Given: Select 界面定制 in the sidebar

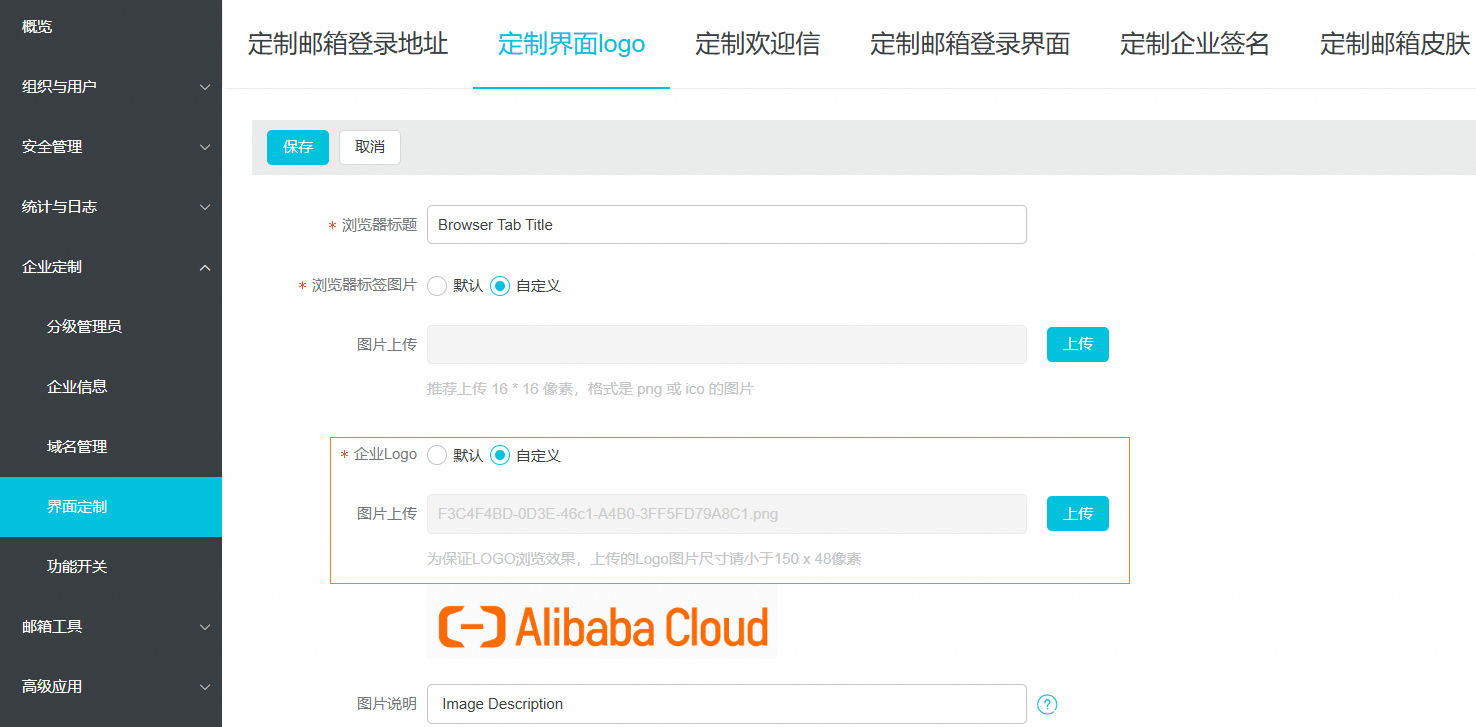Looking at the screenshot, I should coord(111,507).
